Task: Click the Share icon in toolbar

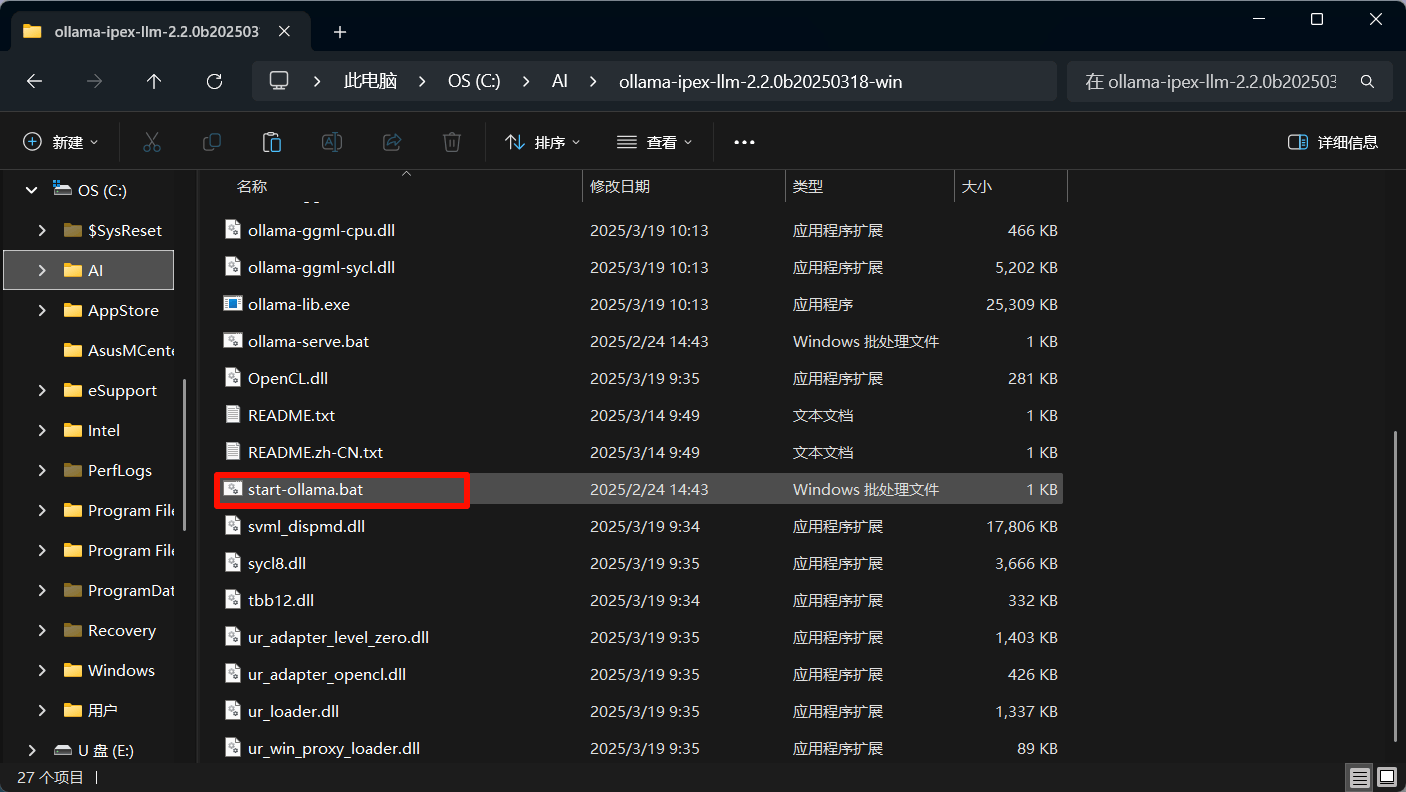Action: [392, 142]
